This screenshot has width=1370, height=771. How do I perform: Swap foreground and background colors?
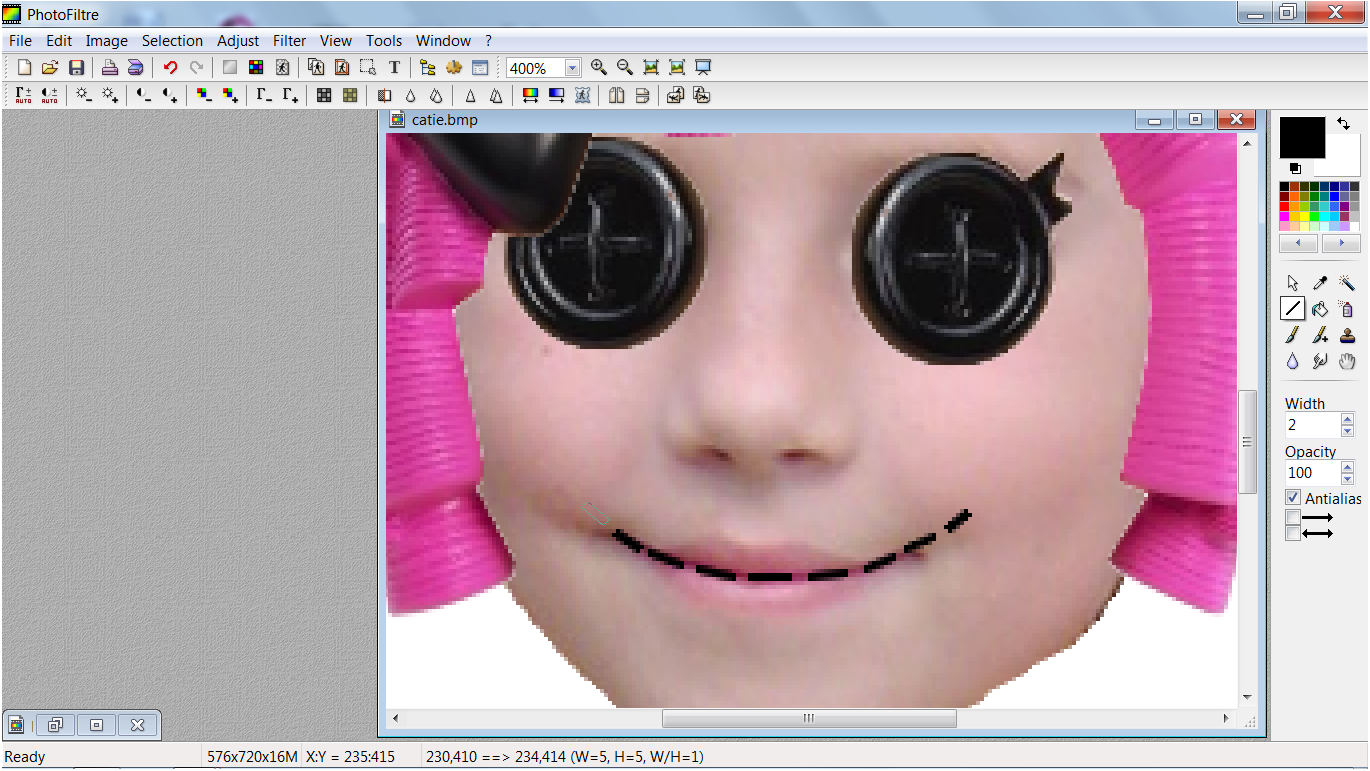click(1344, 123)
